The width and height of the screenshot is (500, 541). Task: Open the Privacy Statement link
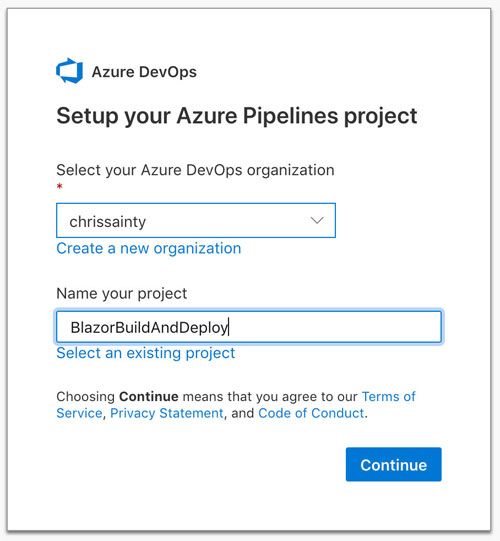click(167, 413)
